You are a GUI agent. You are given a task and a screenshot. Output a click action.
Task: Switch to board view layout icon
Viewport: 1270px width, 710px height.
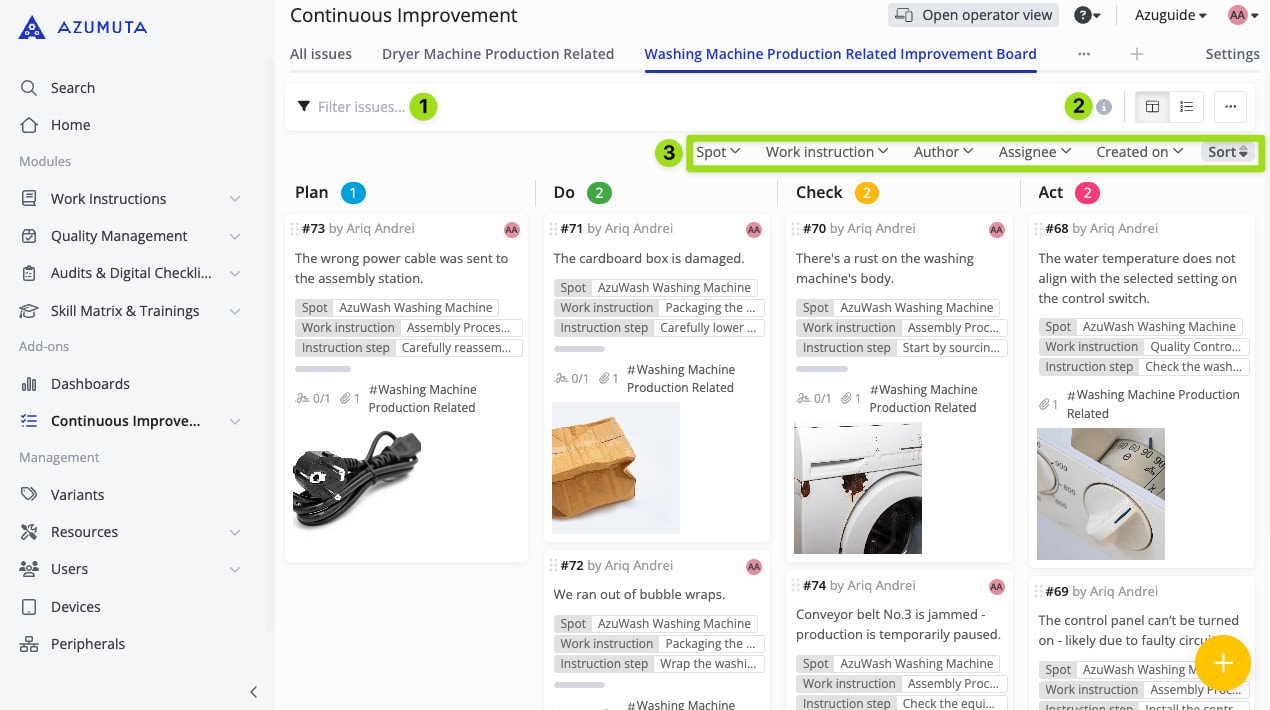(1152, 107)
